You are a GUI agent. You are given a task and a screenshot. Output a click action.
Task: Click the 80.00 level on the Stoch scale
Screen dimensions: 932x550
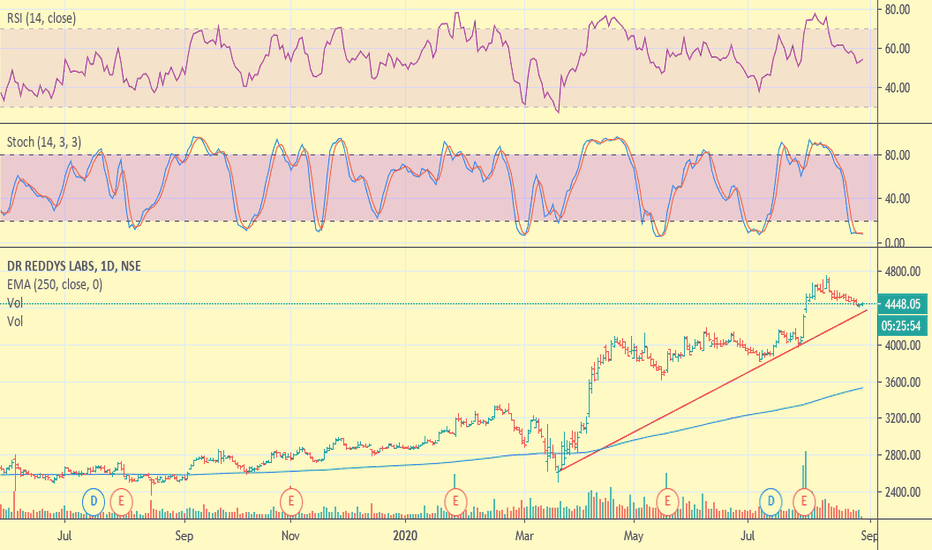pos(898,155)
